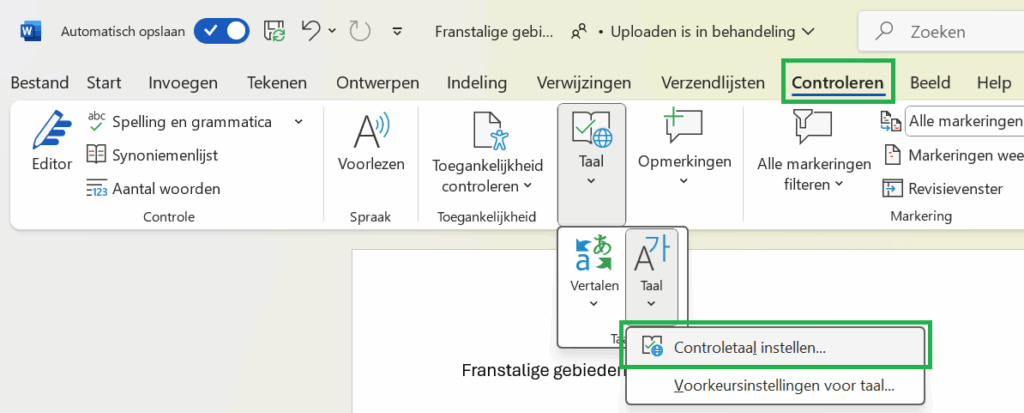Click the save icon in title bar
The height and width of the screenshot is (413, 1024).
point(275,31)
